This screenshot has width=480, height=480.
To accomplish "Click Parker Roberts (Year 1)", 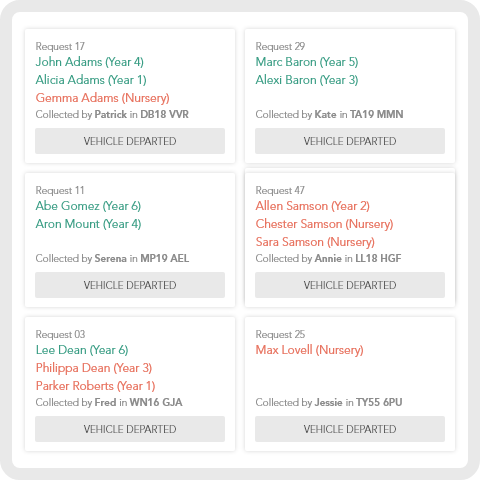I will (96, 386).
